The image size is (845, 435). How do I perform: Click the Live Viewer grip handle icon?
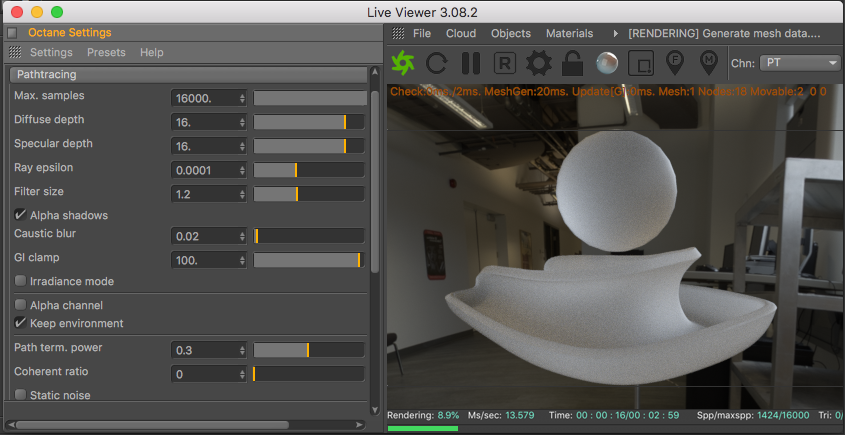coord(398,33)
